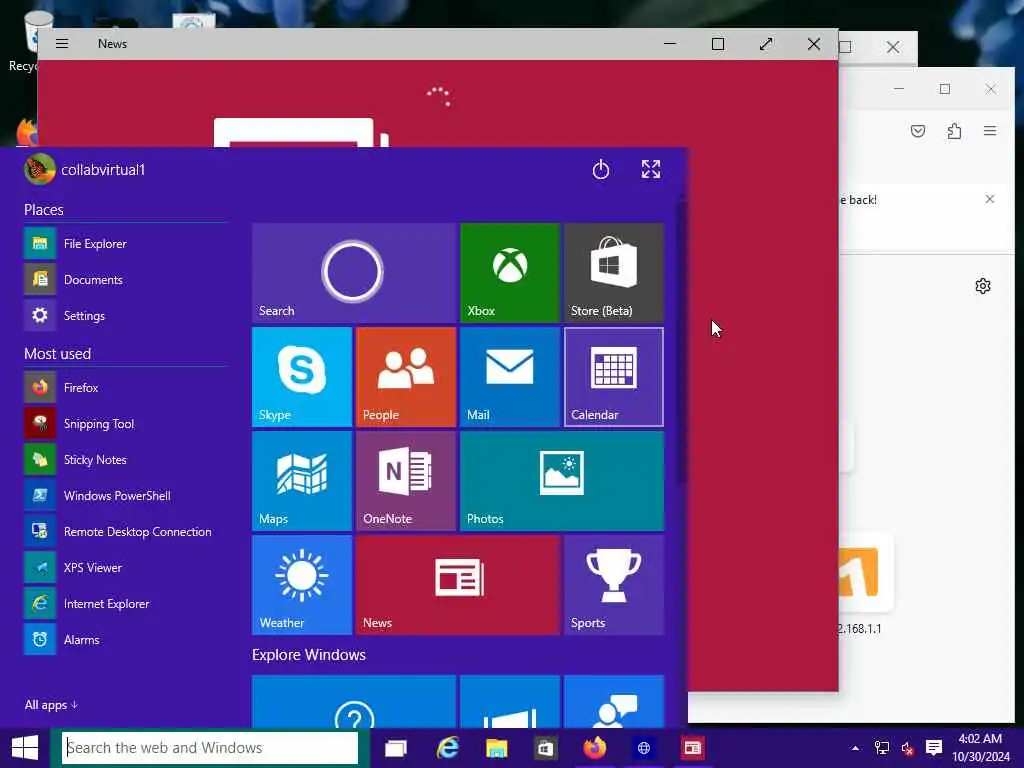
Task: Expand Start menu to full screen
Action: click(650, 170)
